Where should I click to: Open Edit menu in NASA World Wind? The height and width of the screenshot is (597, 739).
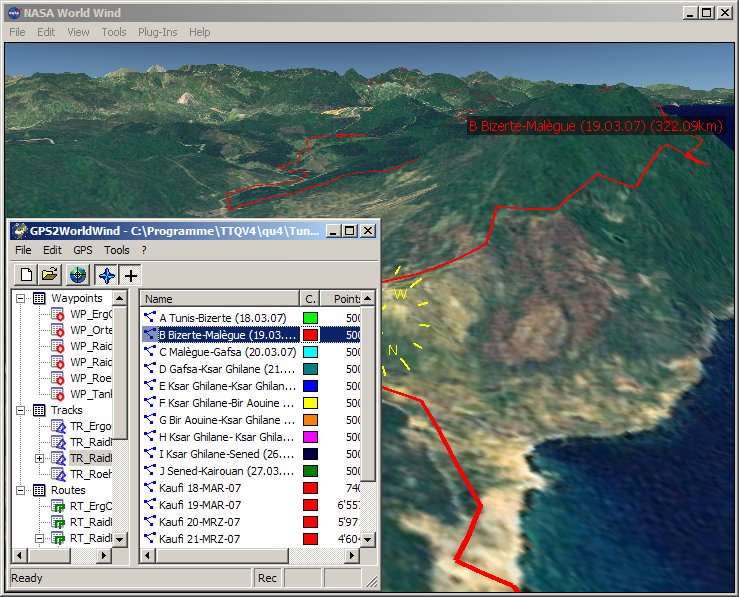[46, 32]
